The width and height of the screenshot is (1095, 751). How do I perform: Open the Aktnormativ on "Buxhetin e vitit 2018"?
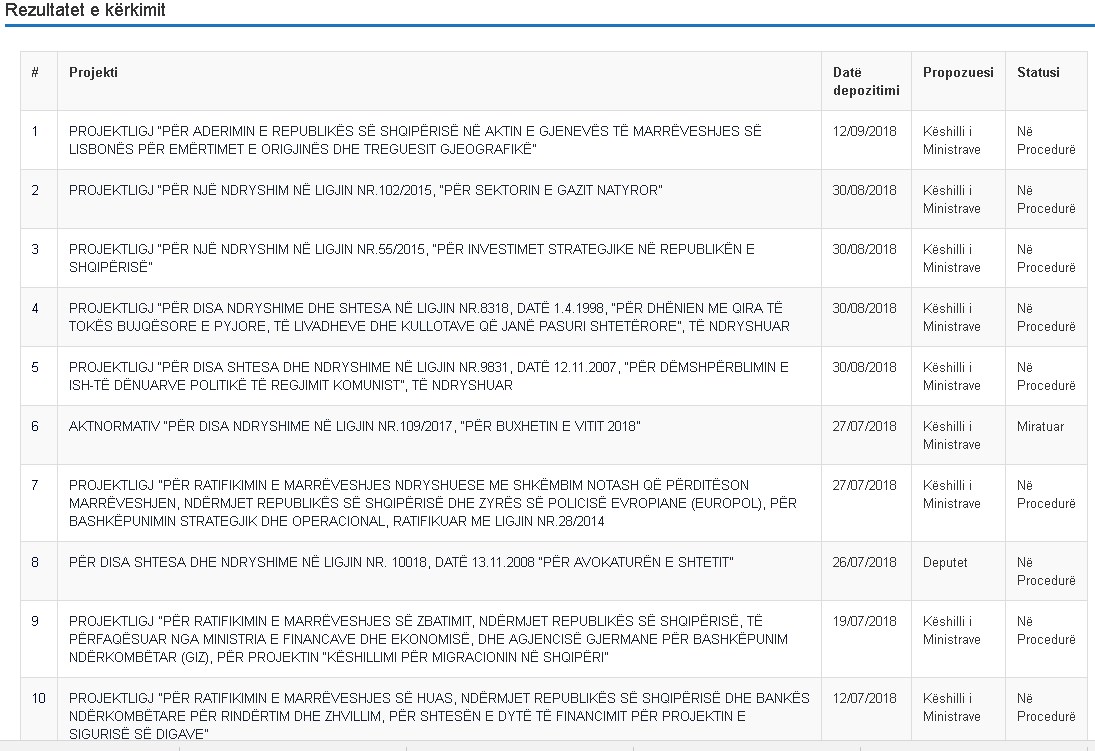354,426
